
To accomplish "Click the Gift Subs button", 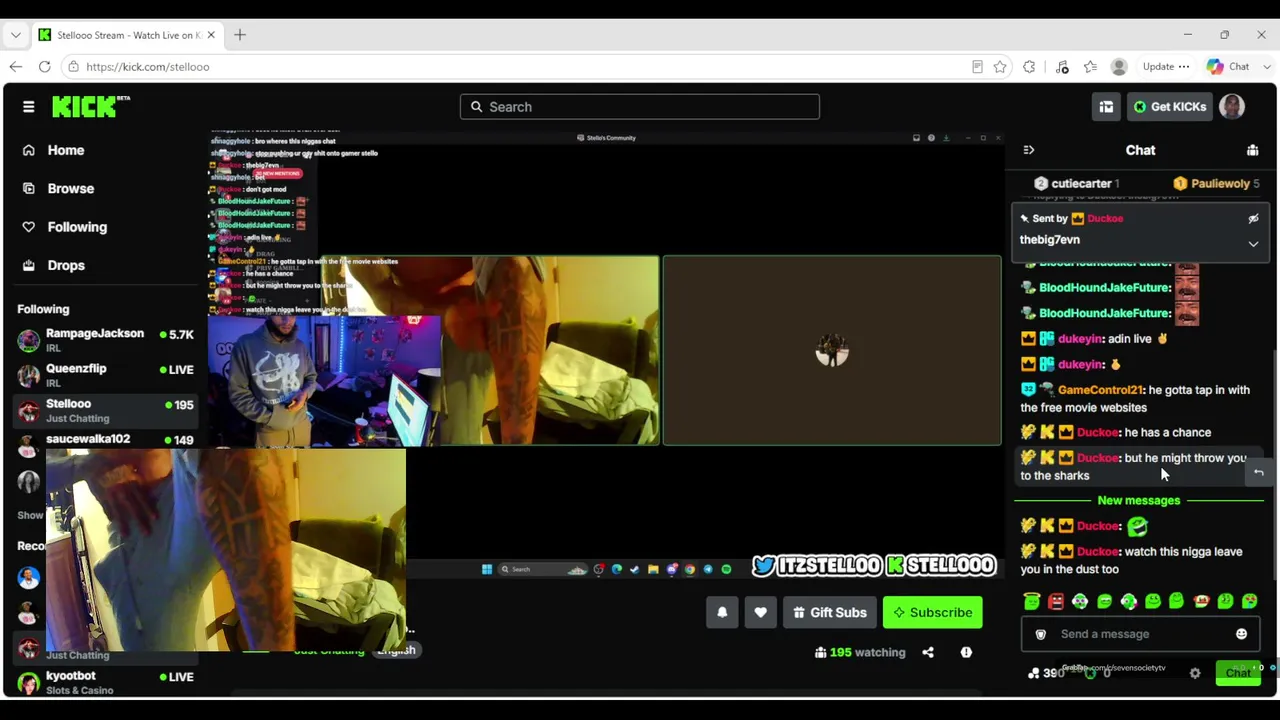I will [x=830, y=613].
